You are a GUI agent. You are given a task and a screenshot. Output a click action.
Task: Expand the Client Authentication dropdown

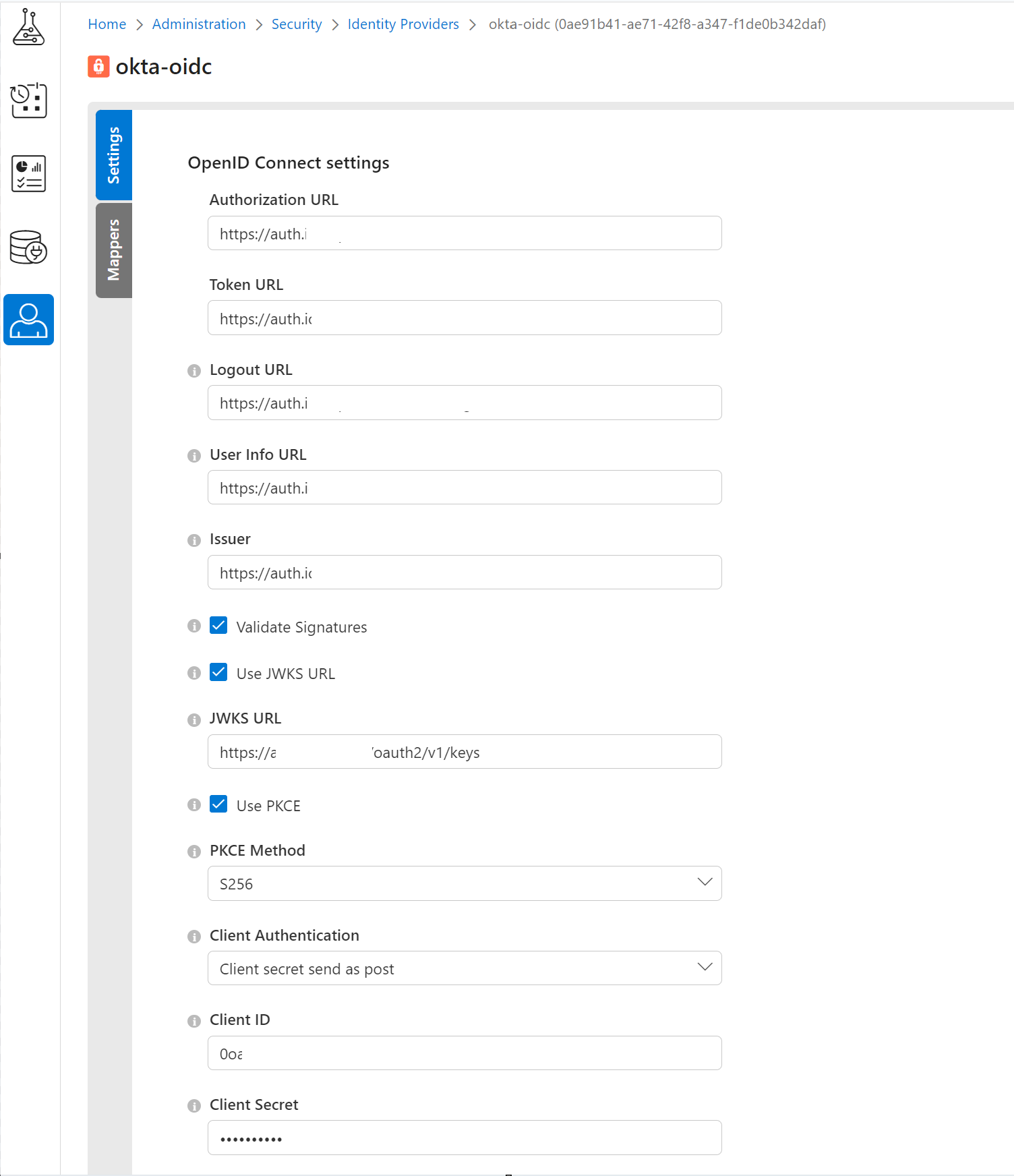point(465,968)
